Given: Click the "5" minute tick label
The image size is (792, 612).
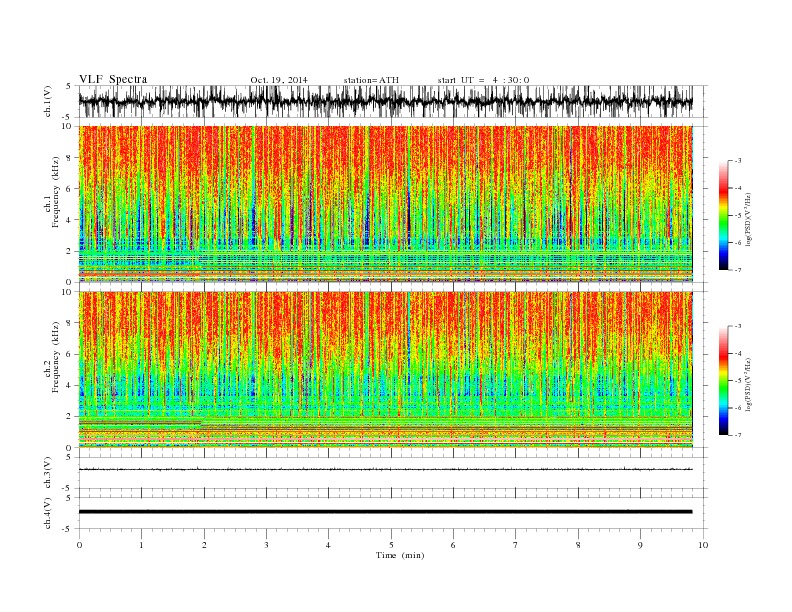Looking at the screenshot, I should click(x=391, y=545).
